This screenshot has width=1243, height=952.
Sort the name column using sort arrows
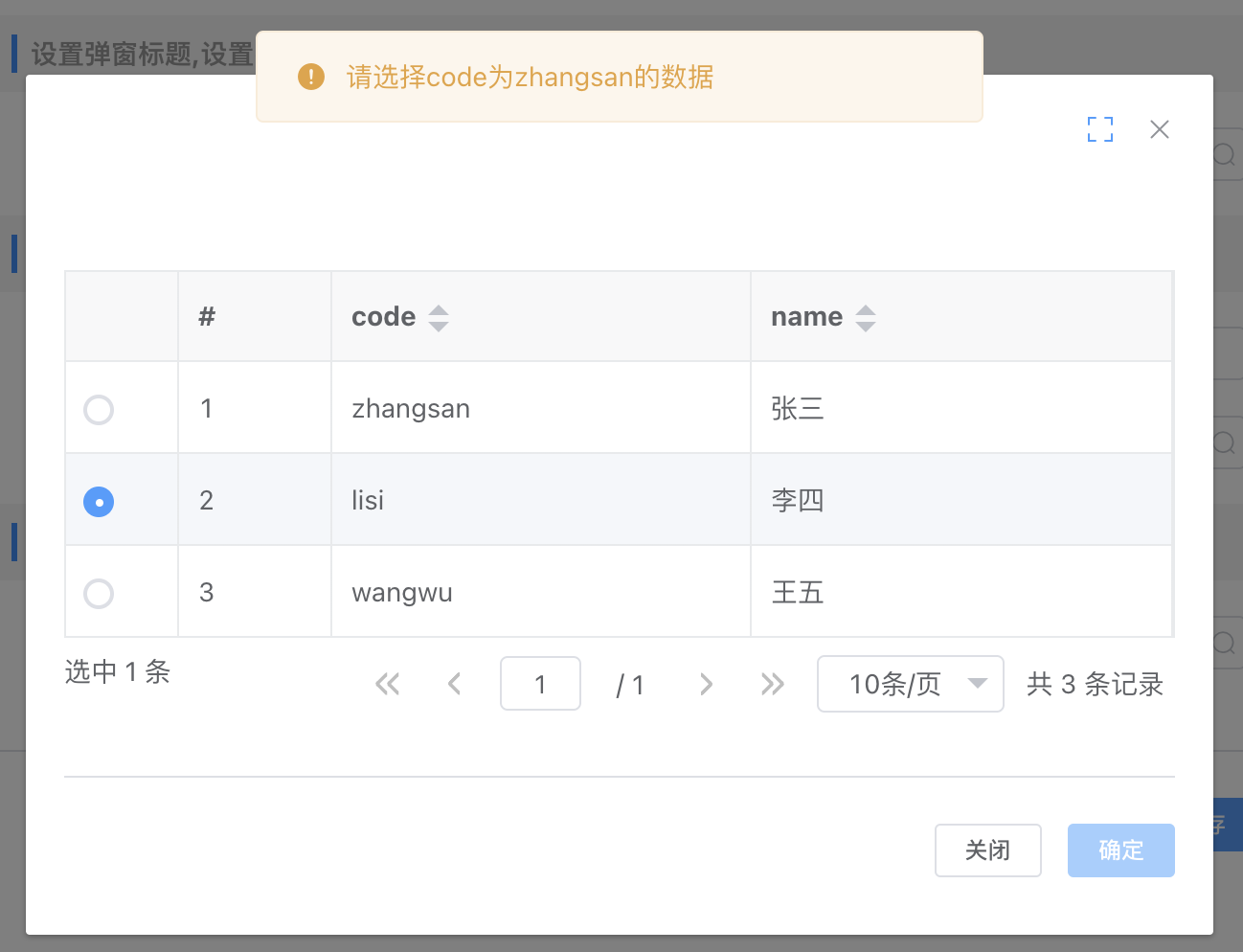pos(866,318)
